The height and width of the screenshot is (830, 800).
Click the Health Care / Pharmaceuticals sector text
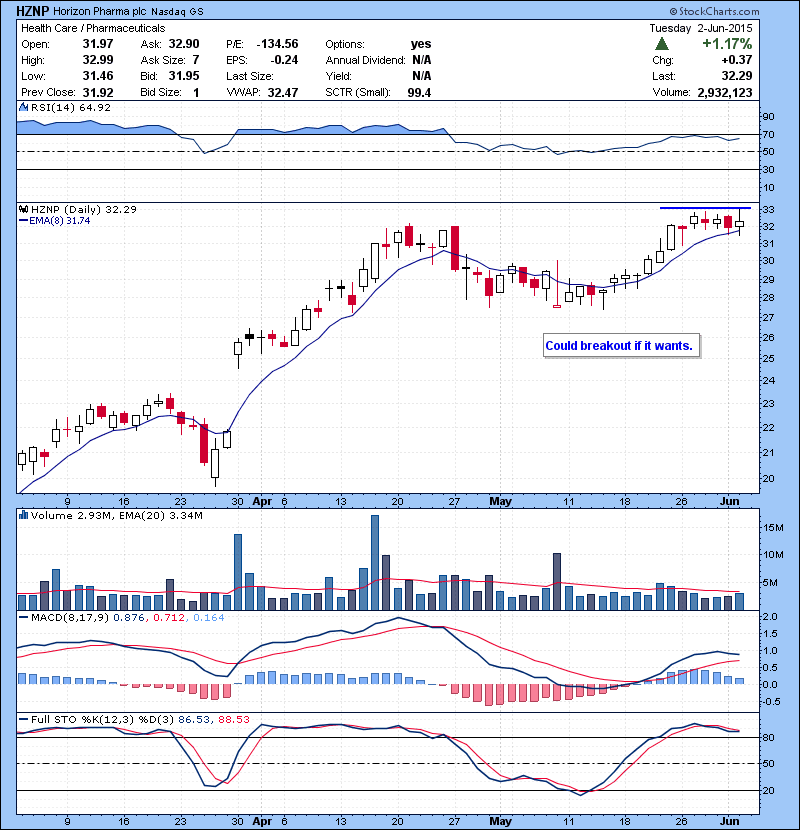point(93,28)
